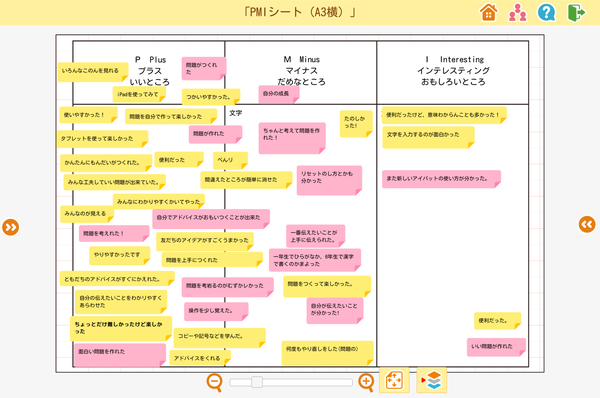This screenshot has width=600, height=398.
Task: Expand the left side panel arrow
Action: pyautogui.click(x=10, y=227)
